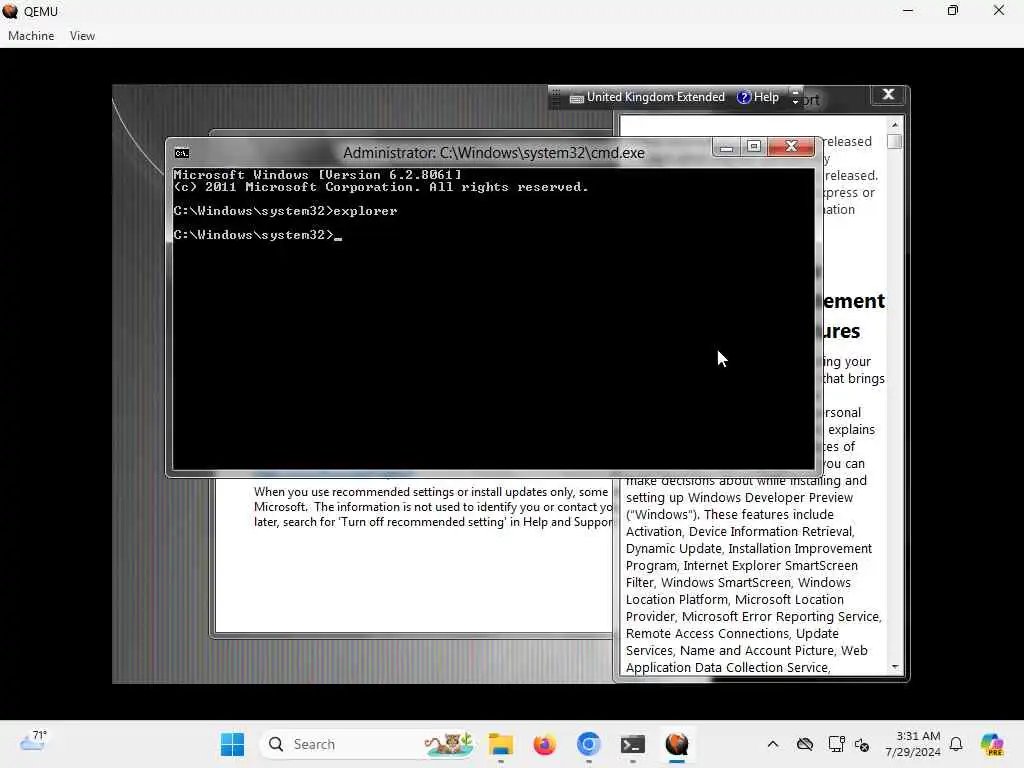Click the language bar keyboard icon
Viewport: 1024px width, 768px height.
click(576, 99)
